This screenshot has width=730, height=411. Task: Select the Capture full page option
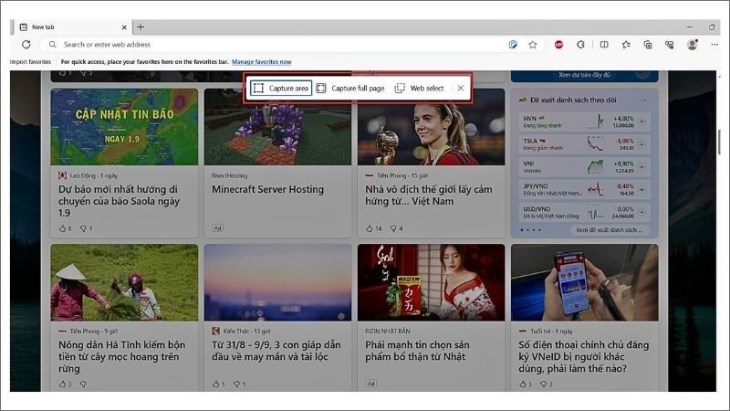tap(350, 88)
